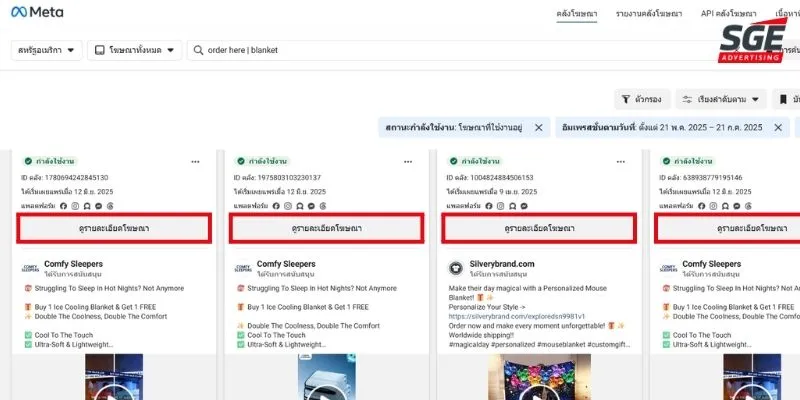Open the รายงานคลังโฆษณา tab
The height and width of the screenshot is (400, 800).
point(648,14)
